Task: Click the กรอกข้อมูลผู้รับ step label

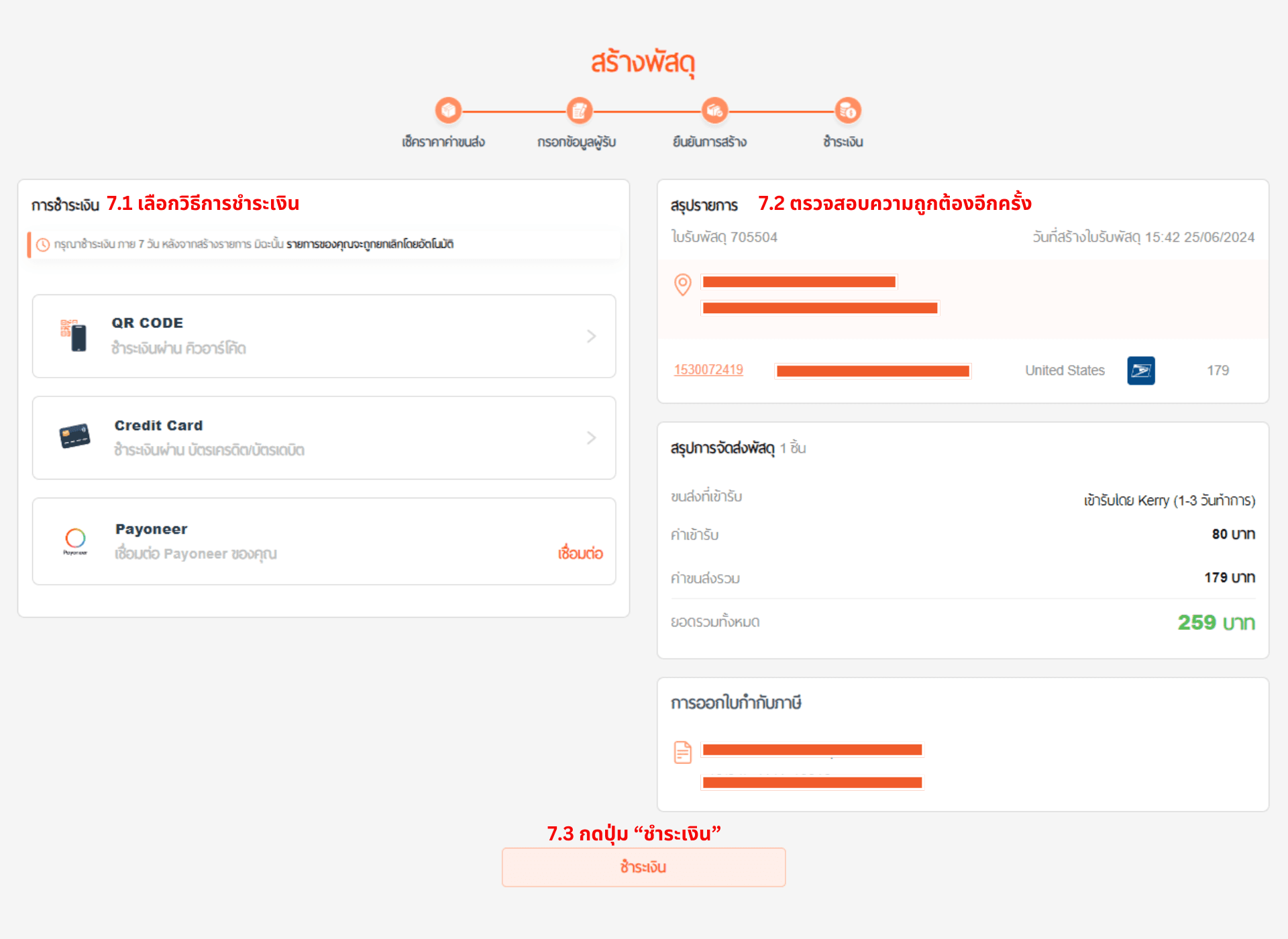Action: 577,142
